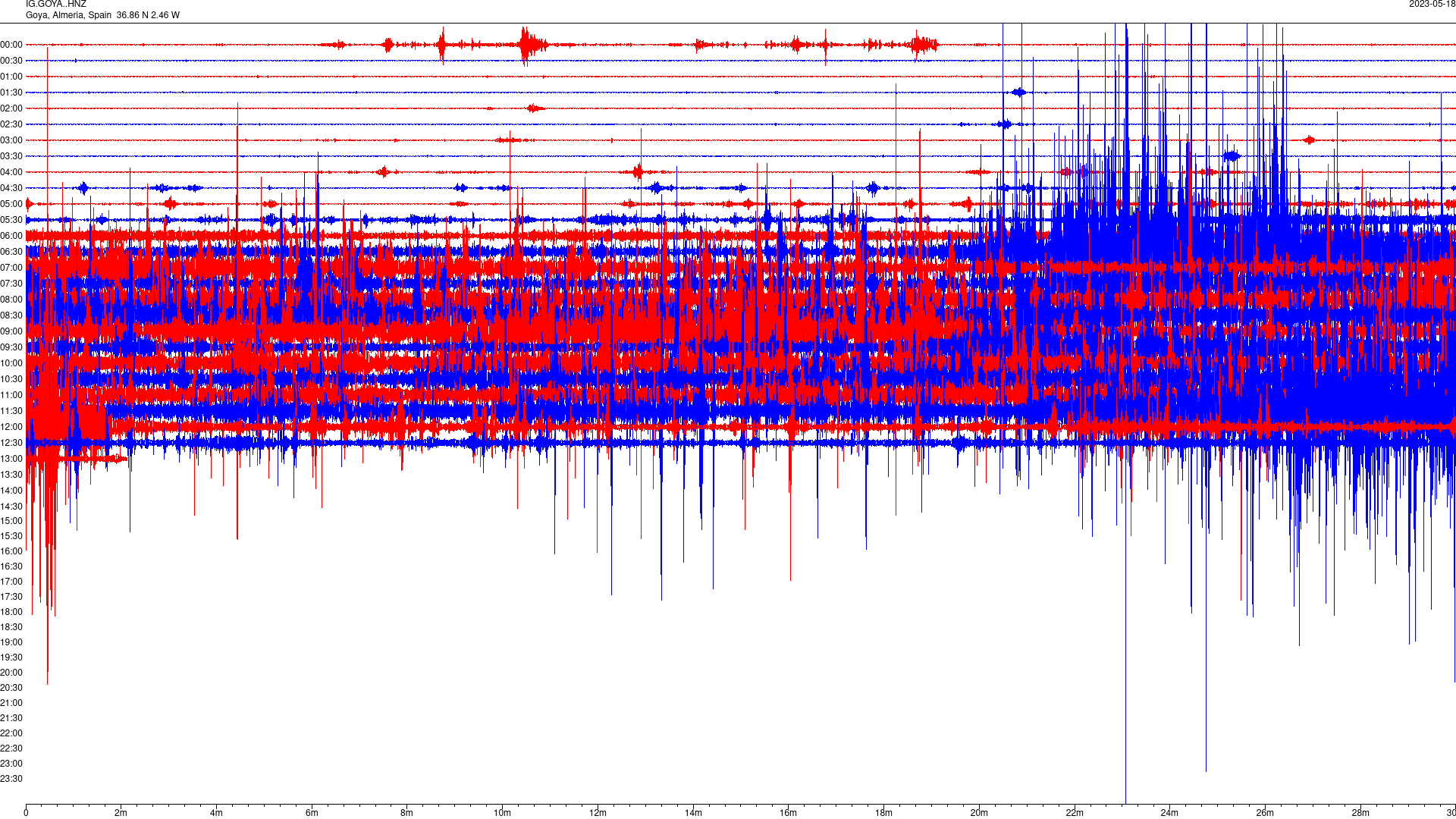Select the 04:30 trace time label
This screenshot has width=1456, height=819.
[x=11, y=188]
